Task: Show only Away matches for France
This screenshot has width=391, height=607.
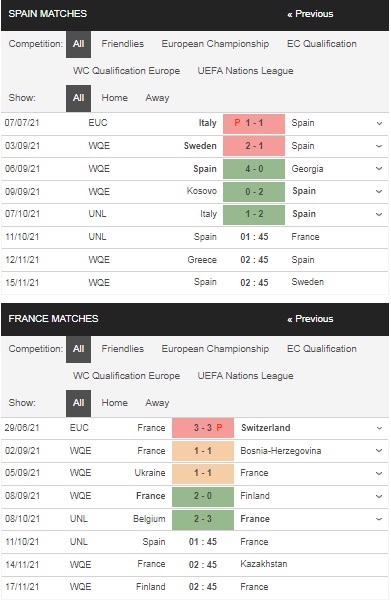Action: [157, 403]
